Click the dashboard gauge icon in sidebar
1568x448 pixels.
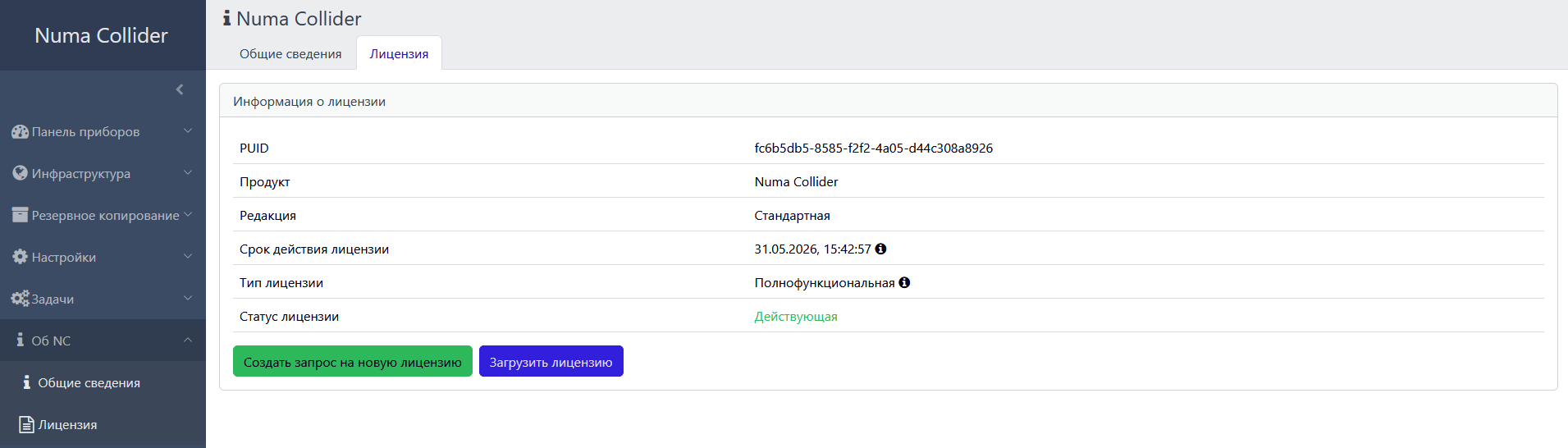coord(20,131)
